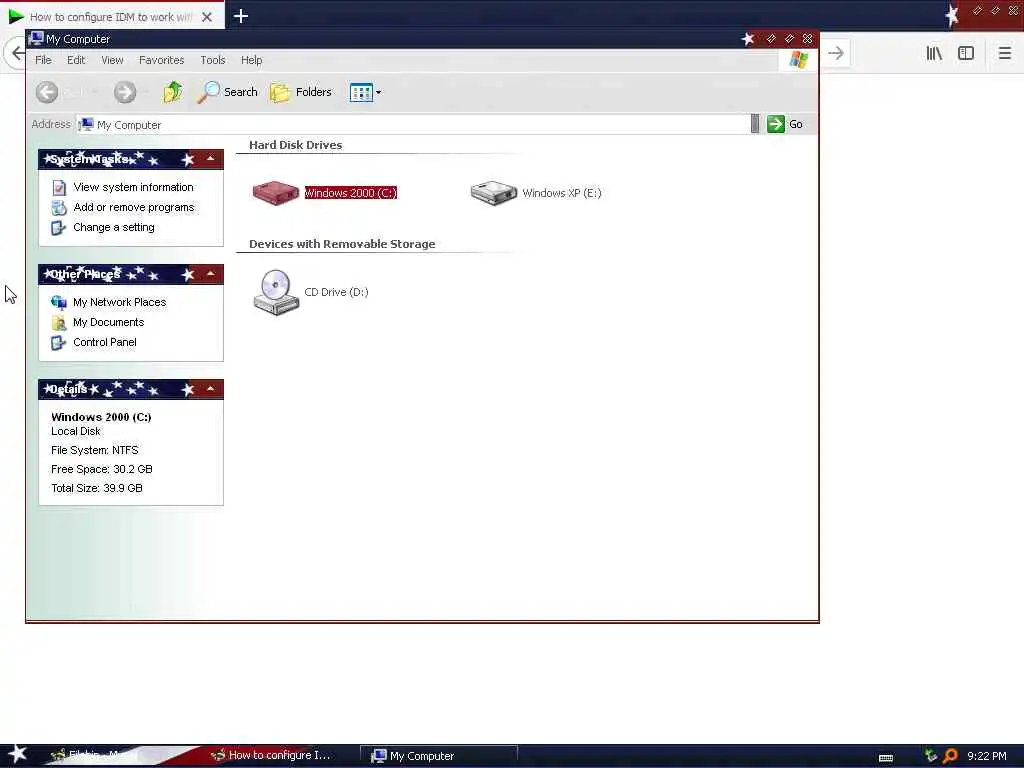Click the Total Size: 39.9 GB text

[97, 488]
